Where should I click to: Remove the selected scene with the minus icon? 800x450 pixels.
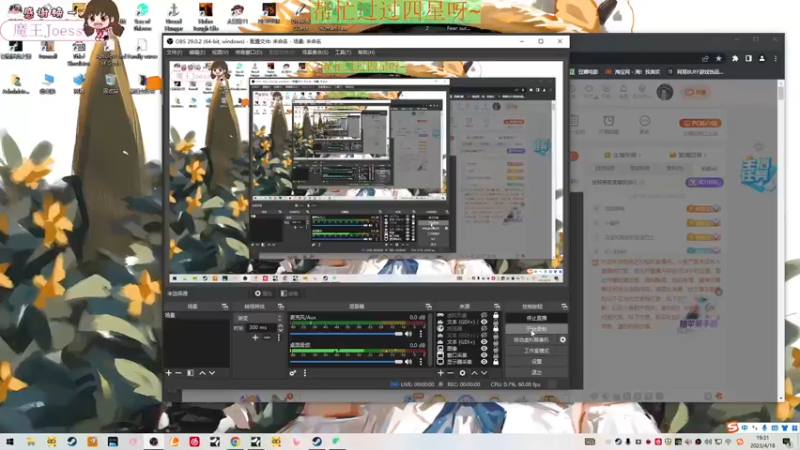coord(178,373)
